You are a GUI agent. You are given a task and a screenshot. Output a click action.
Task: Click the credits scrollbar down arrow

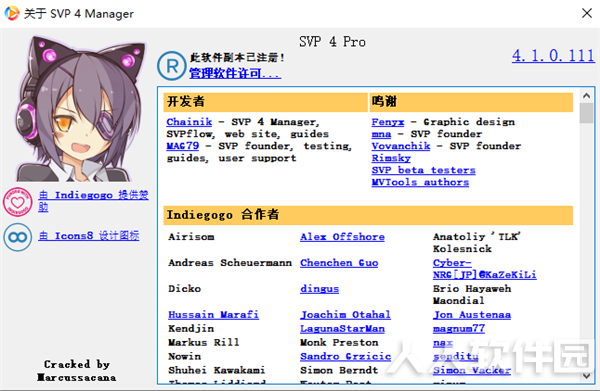(x=587, y=376)
